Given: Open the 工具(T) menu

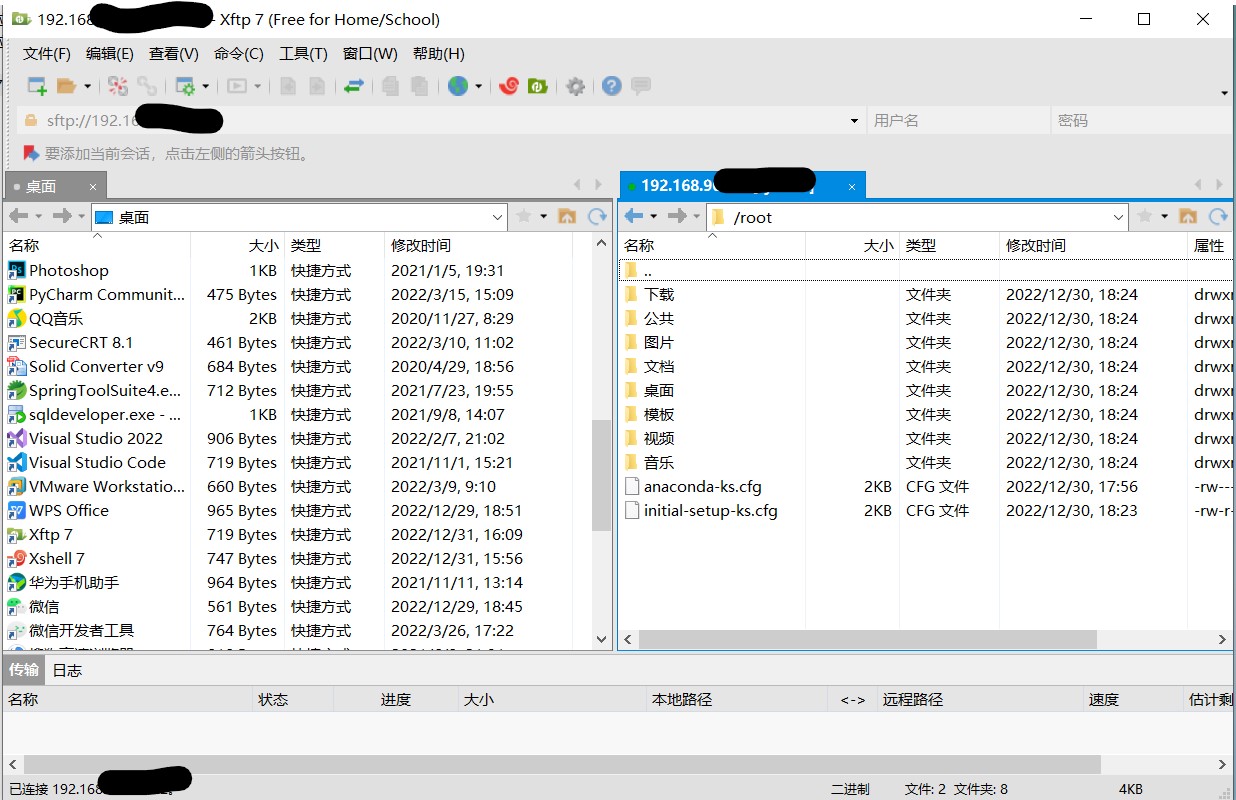Looking at the screenshot, I should [x=303, y=54].
